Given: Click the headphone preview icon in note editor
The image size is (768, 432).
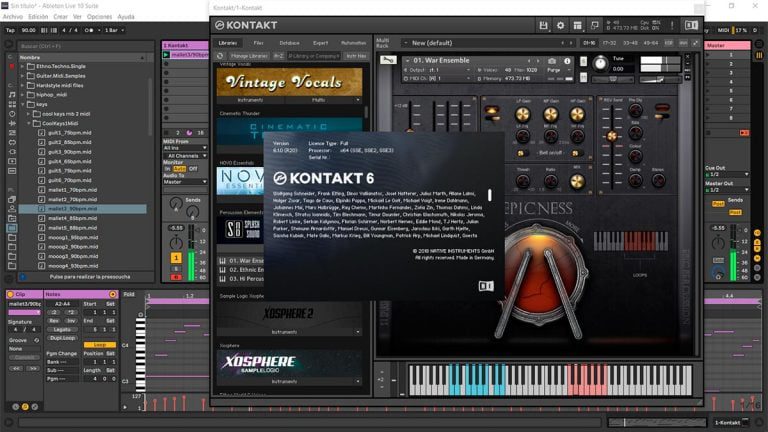Looking at the screenshot, I should click(141, 315).
